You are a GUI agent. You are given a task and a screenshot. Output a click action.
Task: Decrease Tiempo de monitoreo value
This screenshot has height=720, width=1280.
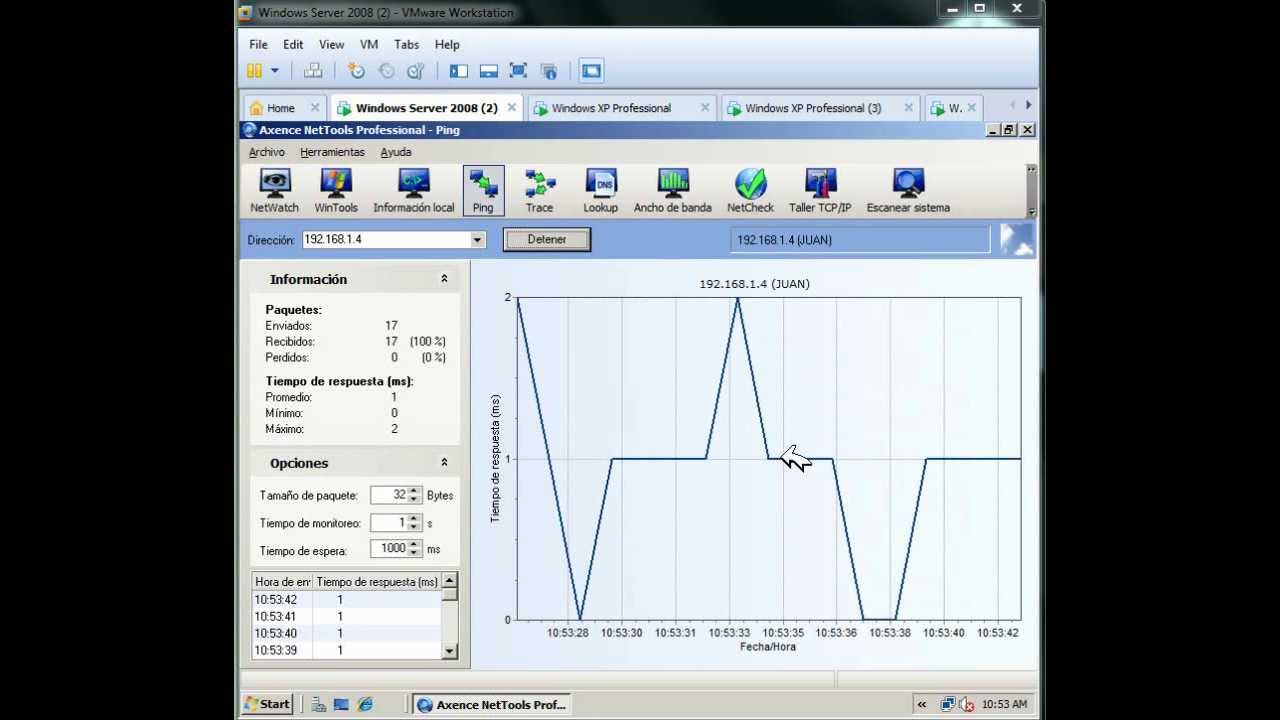click(x=415, y=527)
